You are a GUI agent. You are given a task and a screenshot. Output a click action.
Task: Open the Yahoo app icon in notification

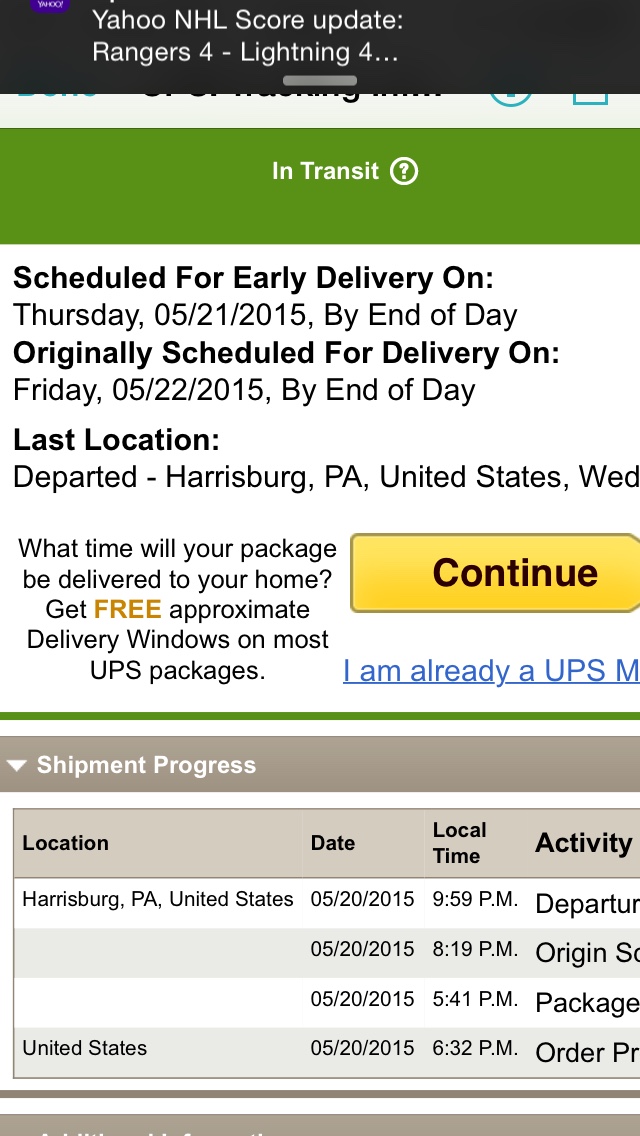pos(49,6)
